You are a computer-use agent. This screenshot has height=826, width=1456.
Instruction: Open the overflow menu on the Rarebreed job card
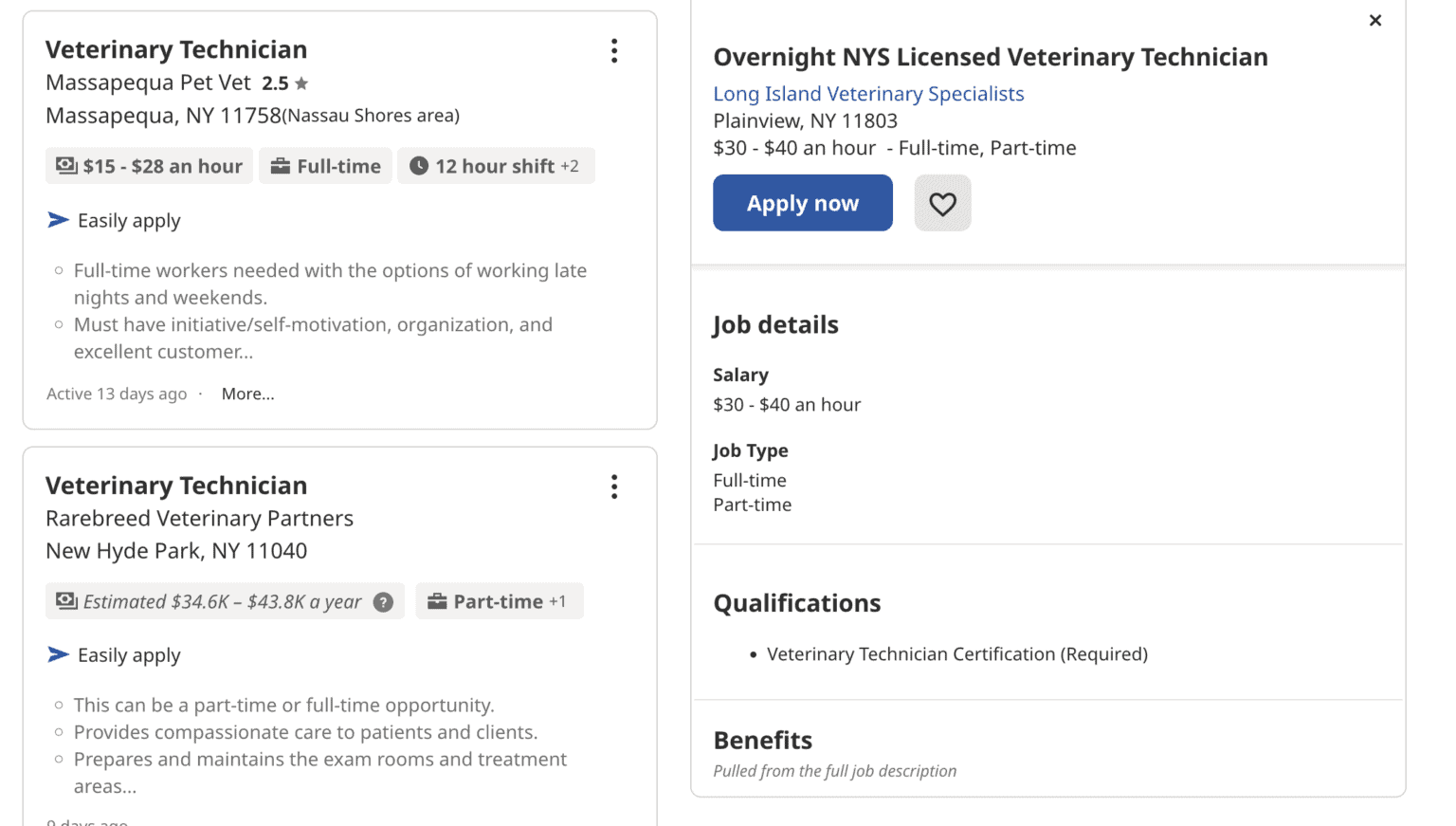(614, 486)
